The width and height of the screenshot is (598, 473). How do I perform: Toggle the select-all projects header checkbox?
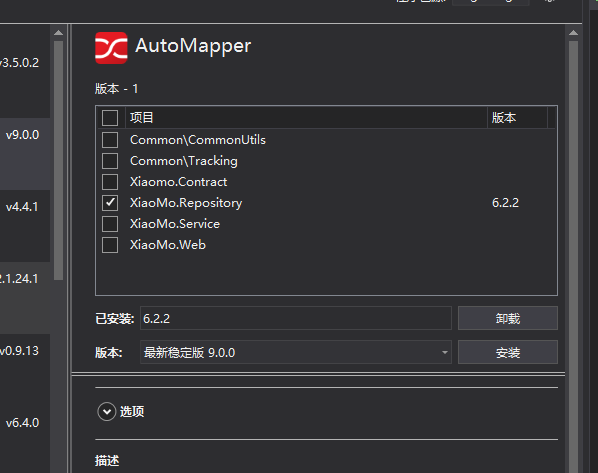coord(110,118)
